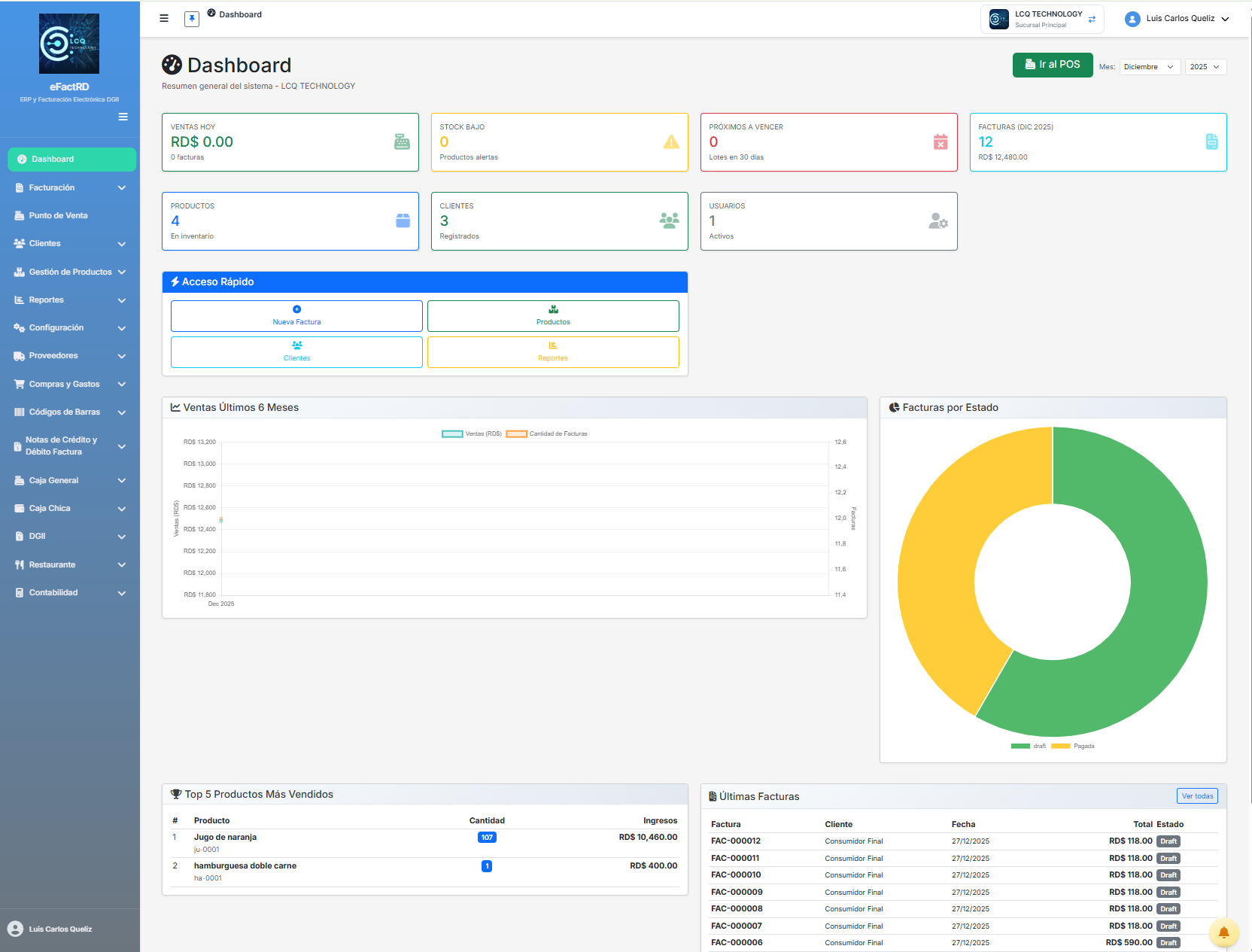Toggle sidebar with top hamburger icon
Viewport: 1252px width, 952px height.
pyautogui.click(x=164, y=18)
